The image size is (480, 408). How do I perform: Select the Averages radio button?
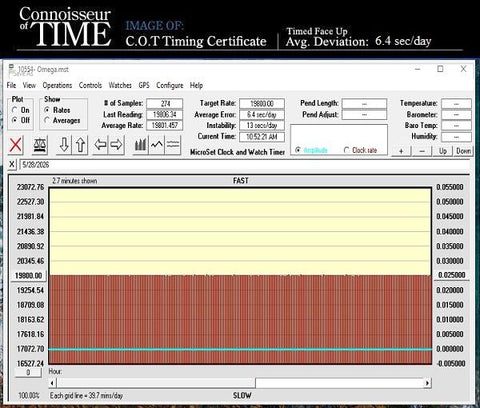[x=47, y=120]
